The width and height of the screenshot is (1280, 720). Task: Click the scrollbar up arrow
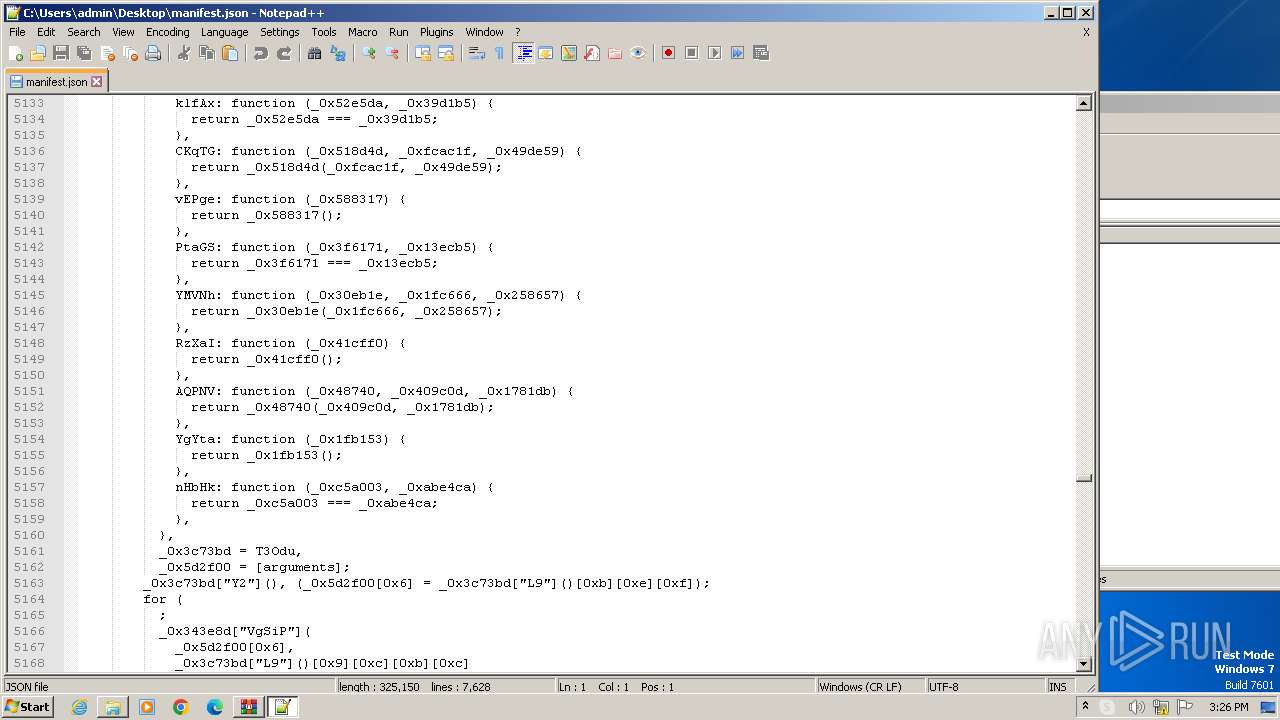coord(1083,103)
